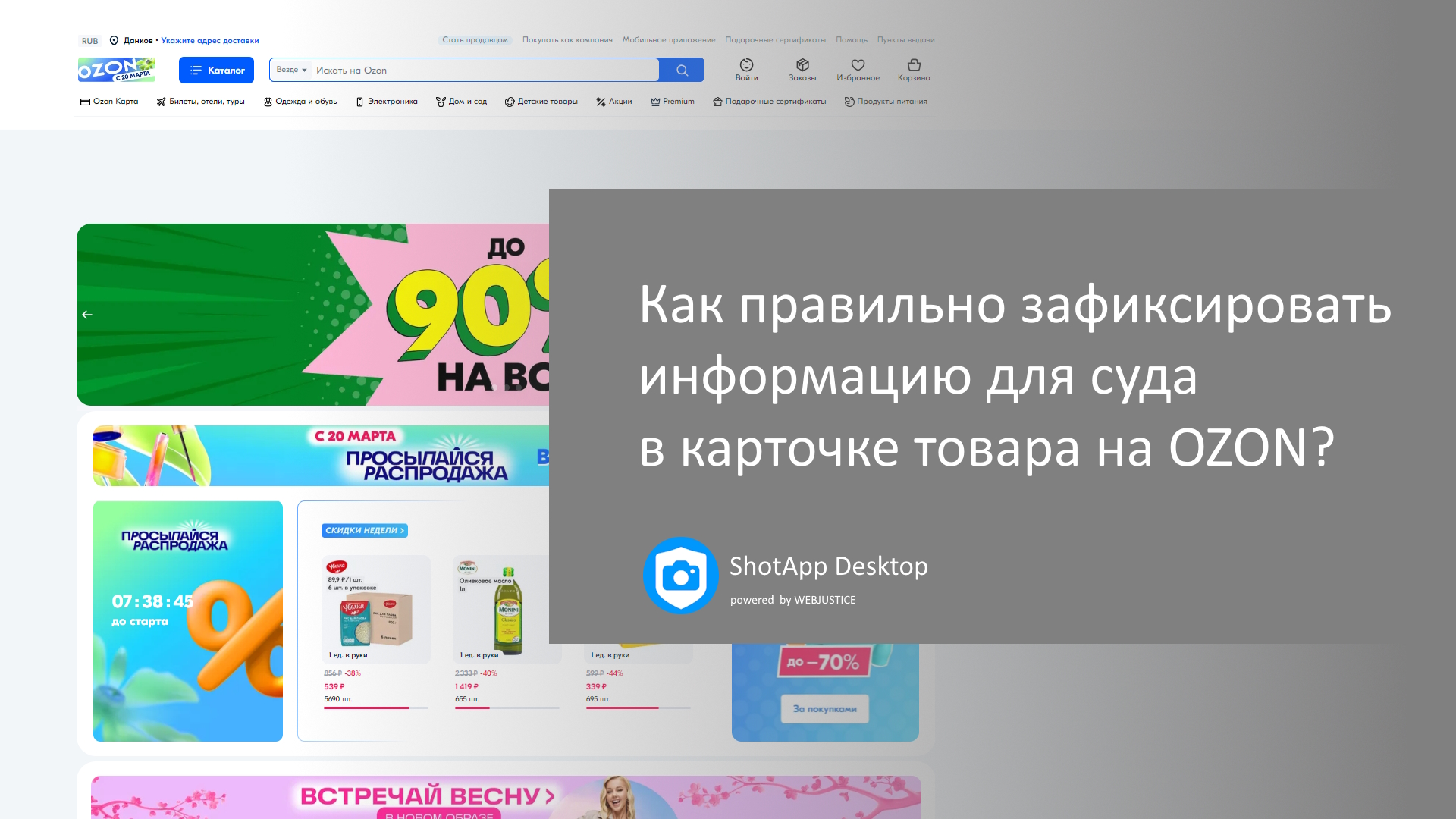The image size is (1456, 819).
Task: Click the OZON logo
Action: point(117,70)
